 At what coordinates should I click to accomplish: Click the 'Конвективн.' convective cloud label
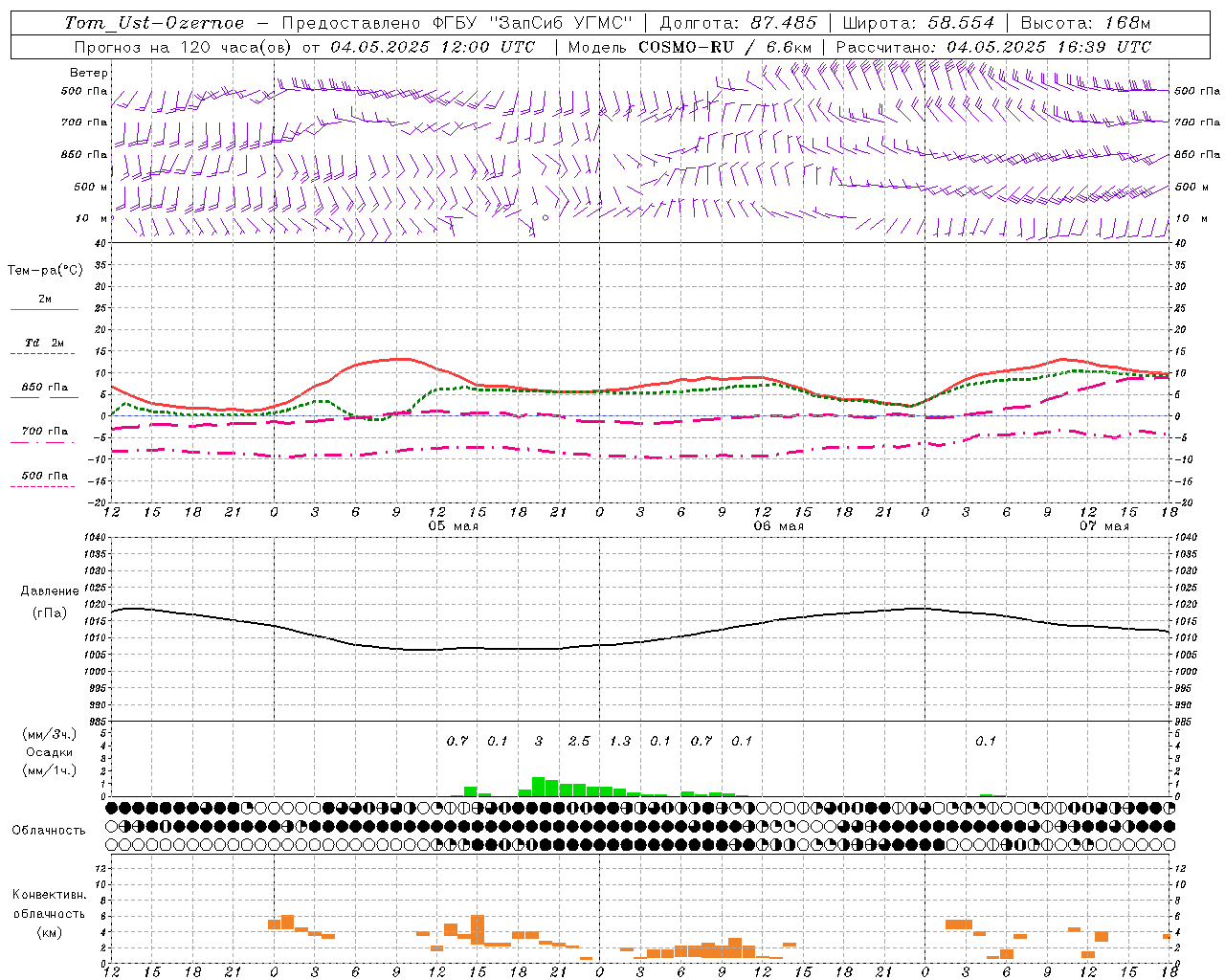[49, 895]
